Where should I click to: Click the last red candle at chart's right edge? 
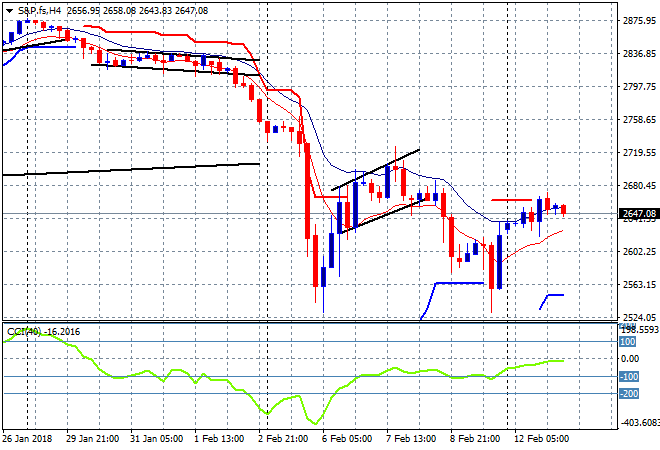tap(564, 210)
